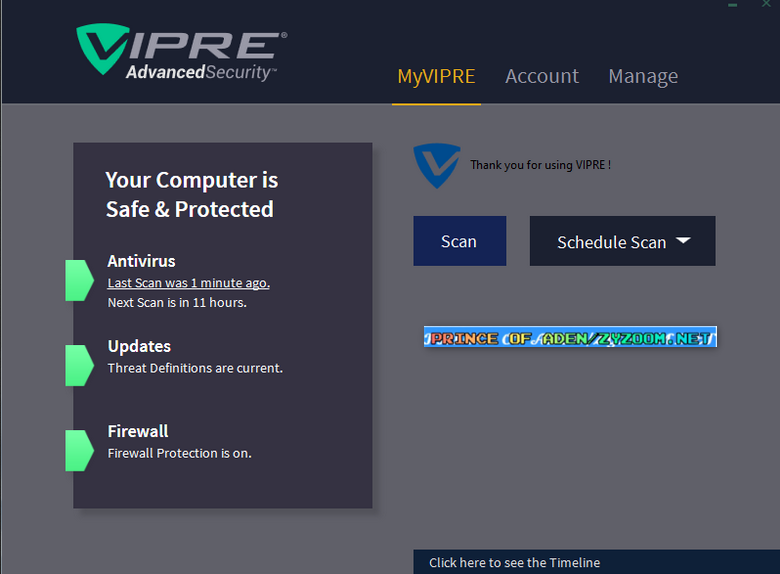The height and width of the screenshot is (574, 780).
Task: Select the Firewall heading
Action: tap(138, 431)
